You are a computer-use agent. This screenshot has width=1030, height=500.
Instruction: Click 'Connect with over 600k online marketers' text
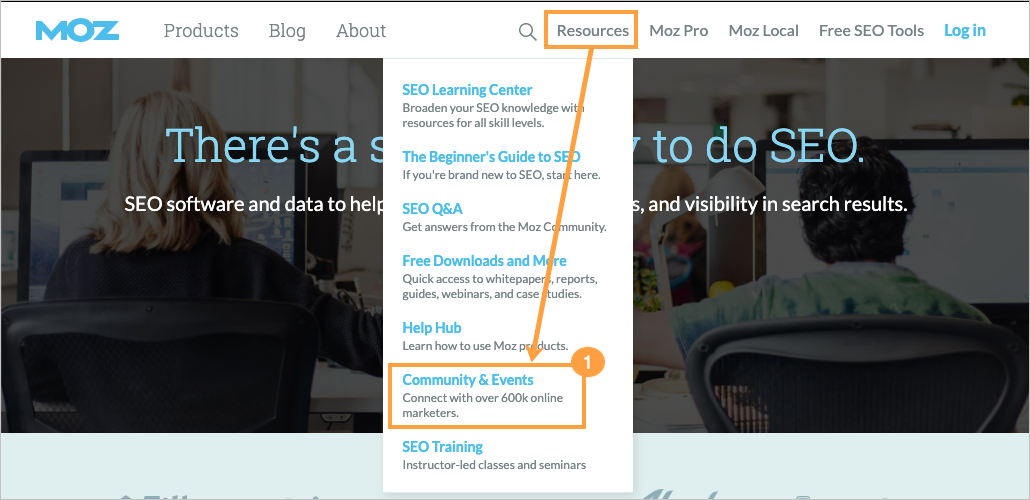[x=482, y=405]
